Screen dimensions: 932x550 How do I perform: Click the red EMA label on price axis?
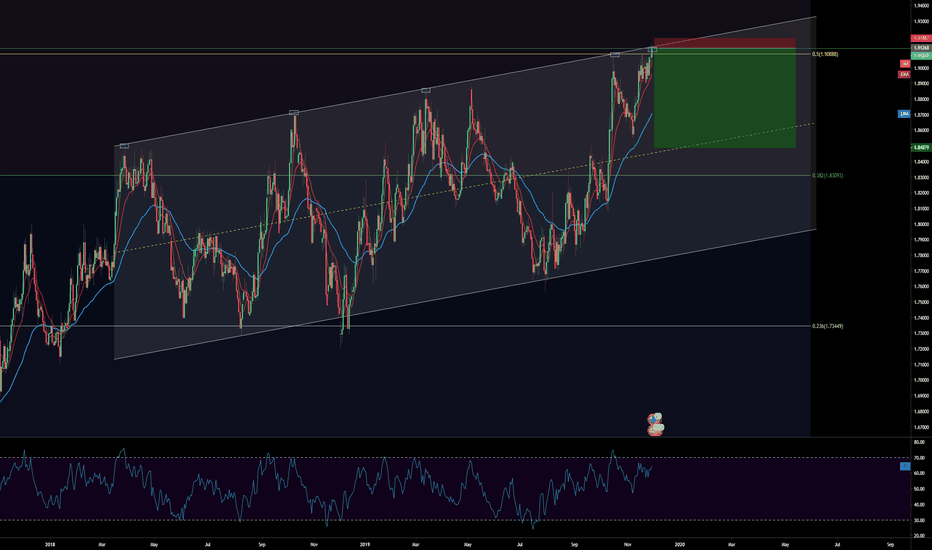(903, 73)
